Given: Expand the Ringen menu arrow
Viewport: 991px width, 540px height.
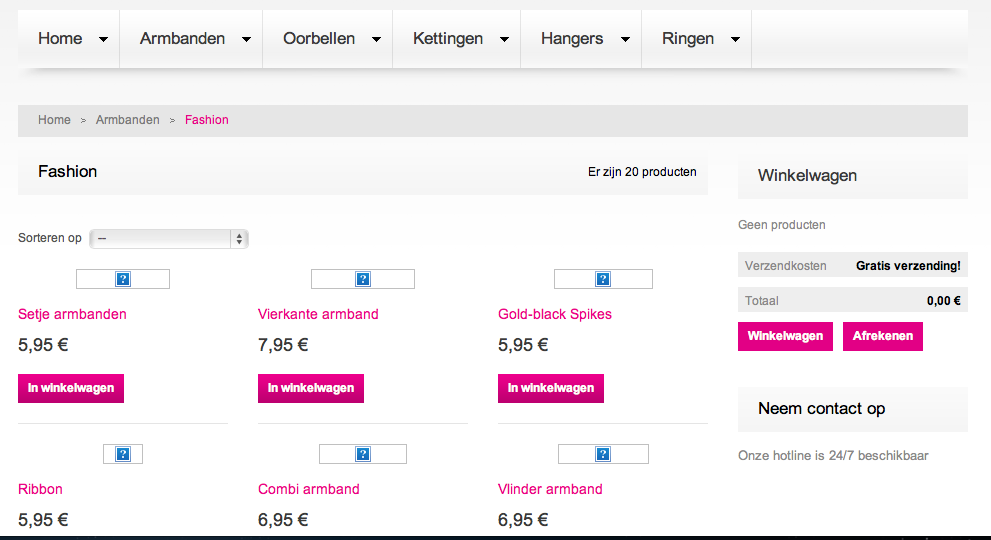Looking at the screenshot, I should coord(735,39).
